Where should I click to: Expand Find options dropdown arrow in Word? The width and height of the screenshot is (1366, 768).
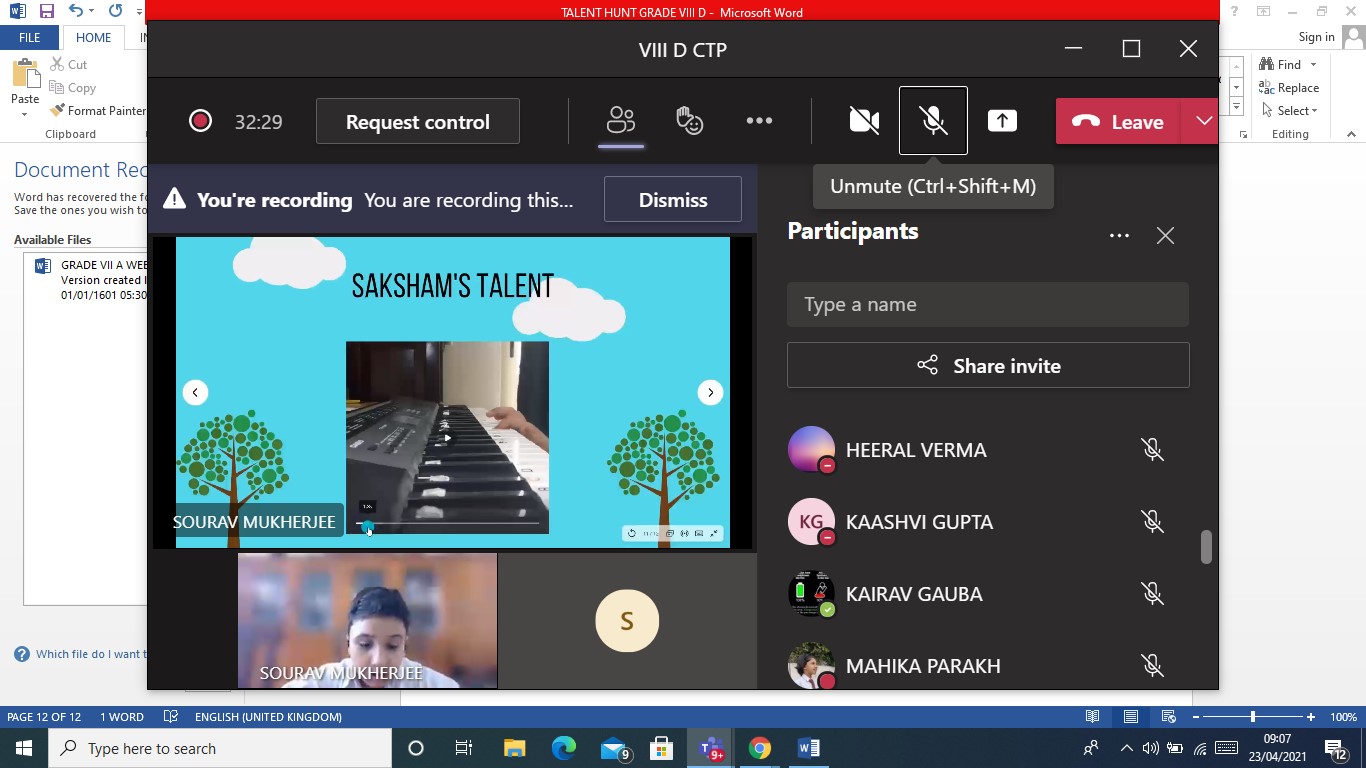click(1311, 65)
